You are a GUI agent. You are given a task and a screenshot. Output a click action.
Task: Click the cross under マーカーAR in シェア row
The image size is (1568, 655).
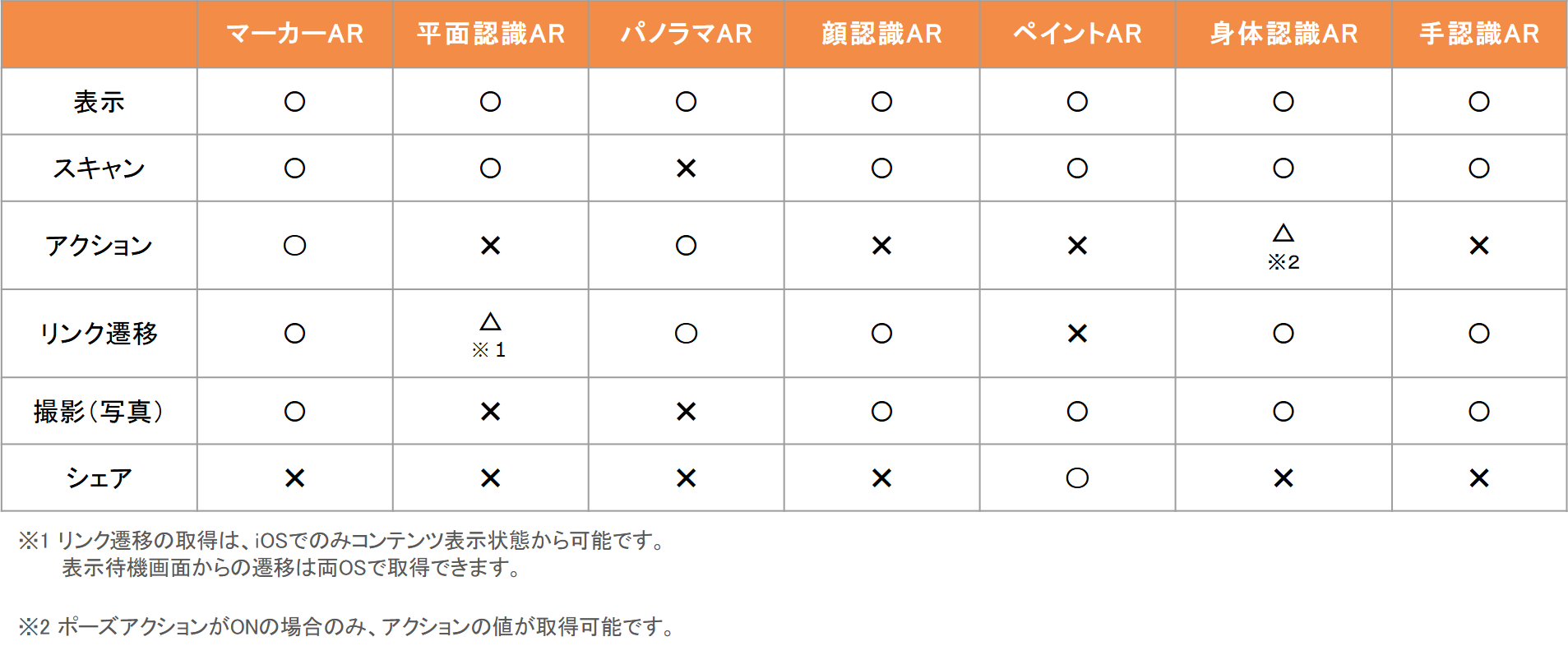click(295, 478)
